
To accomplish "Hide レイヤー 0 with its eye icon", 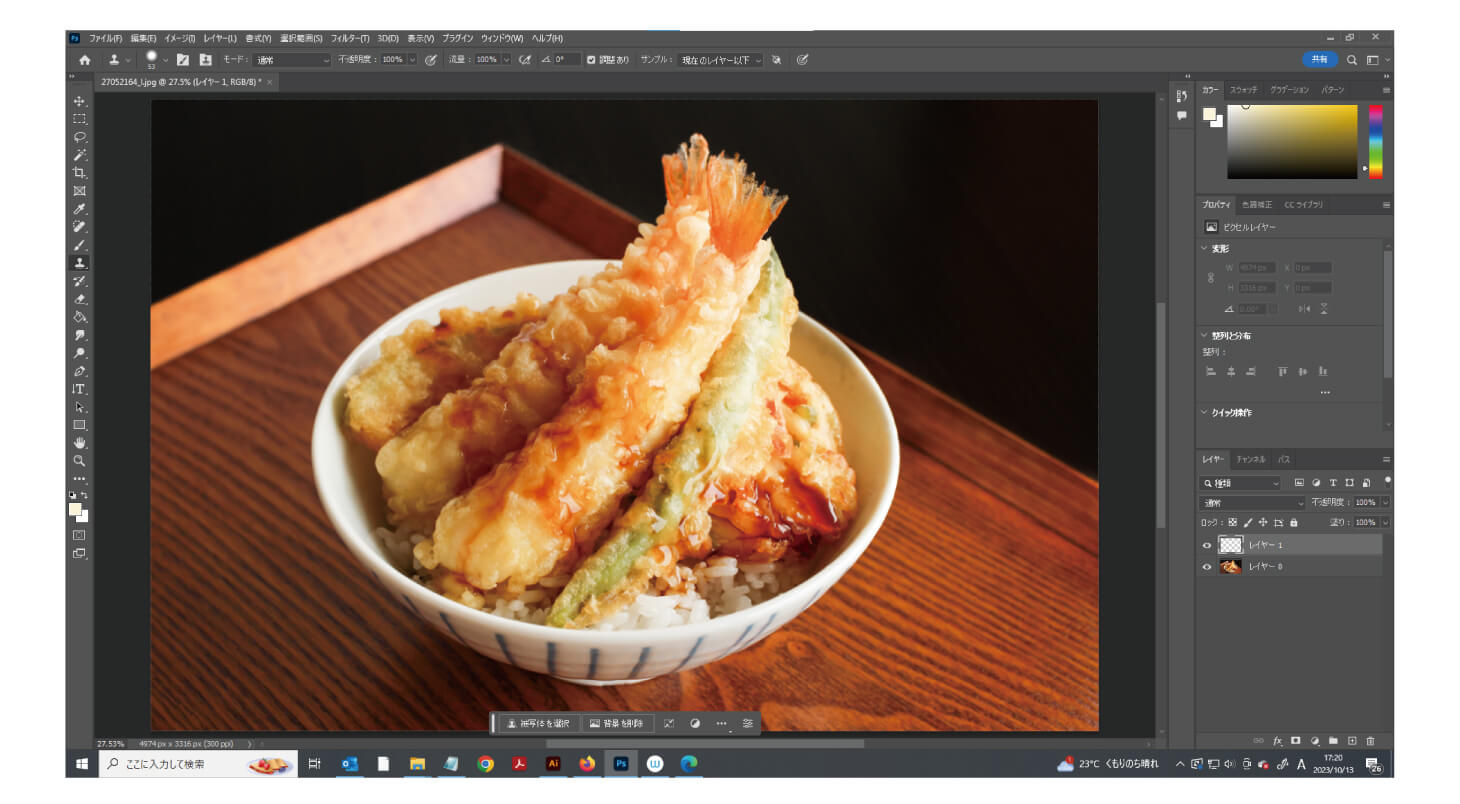I will 1207,567.
